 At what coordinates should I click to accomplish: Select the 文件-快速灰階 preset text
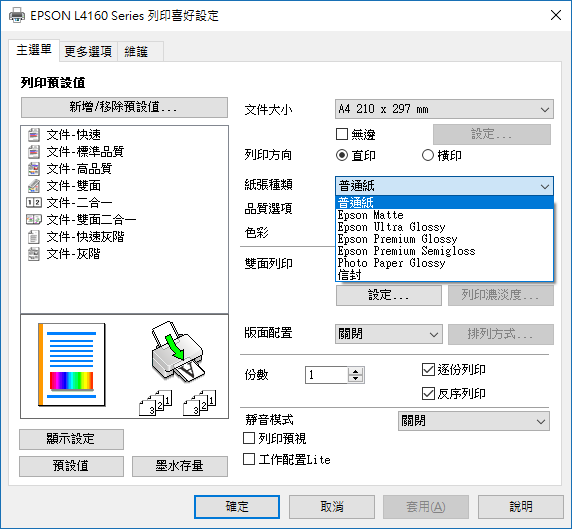click(x=85, y=237)
